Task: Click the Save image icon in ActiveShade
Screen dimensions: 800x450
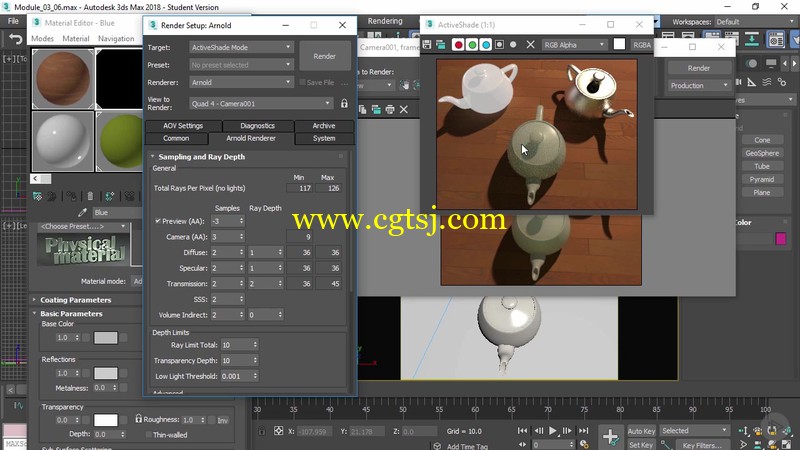Action: tap(427, 45)
